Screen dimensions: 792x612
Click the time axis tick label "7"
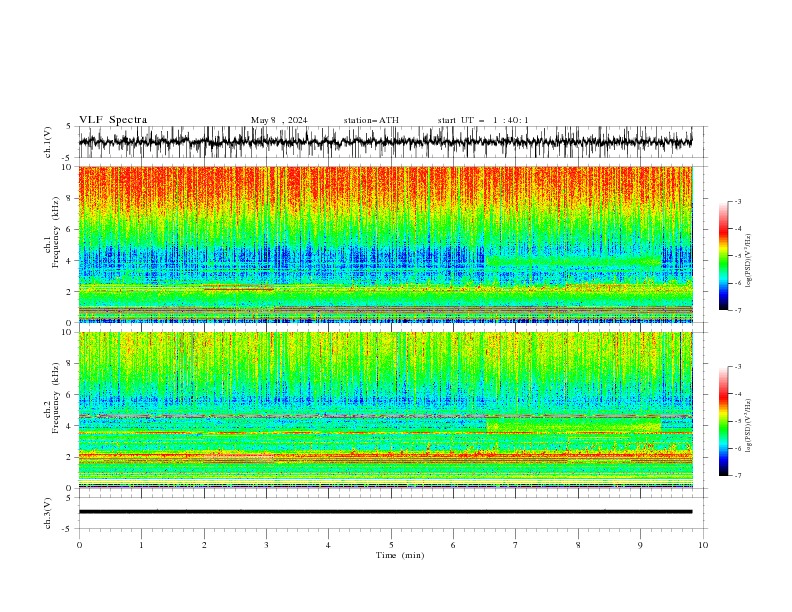pos(516,545)
